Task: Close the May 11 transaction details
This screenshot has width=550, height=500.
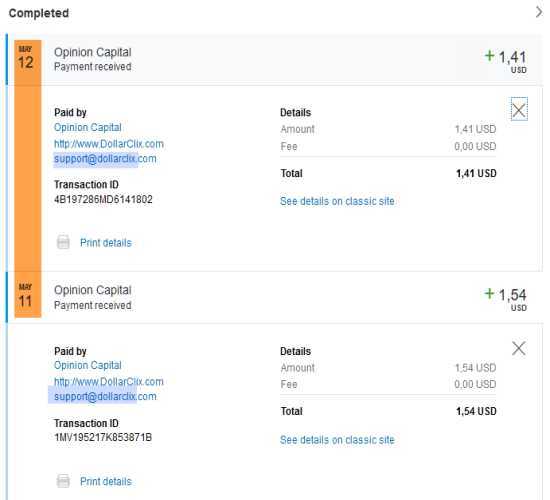Action: click(x=518, y=348)
